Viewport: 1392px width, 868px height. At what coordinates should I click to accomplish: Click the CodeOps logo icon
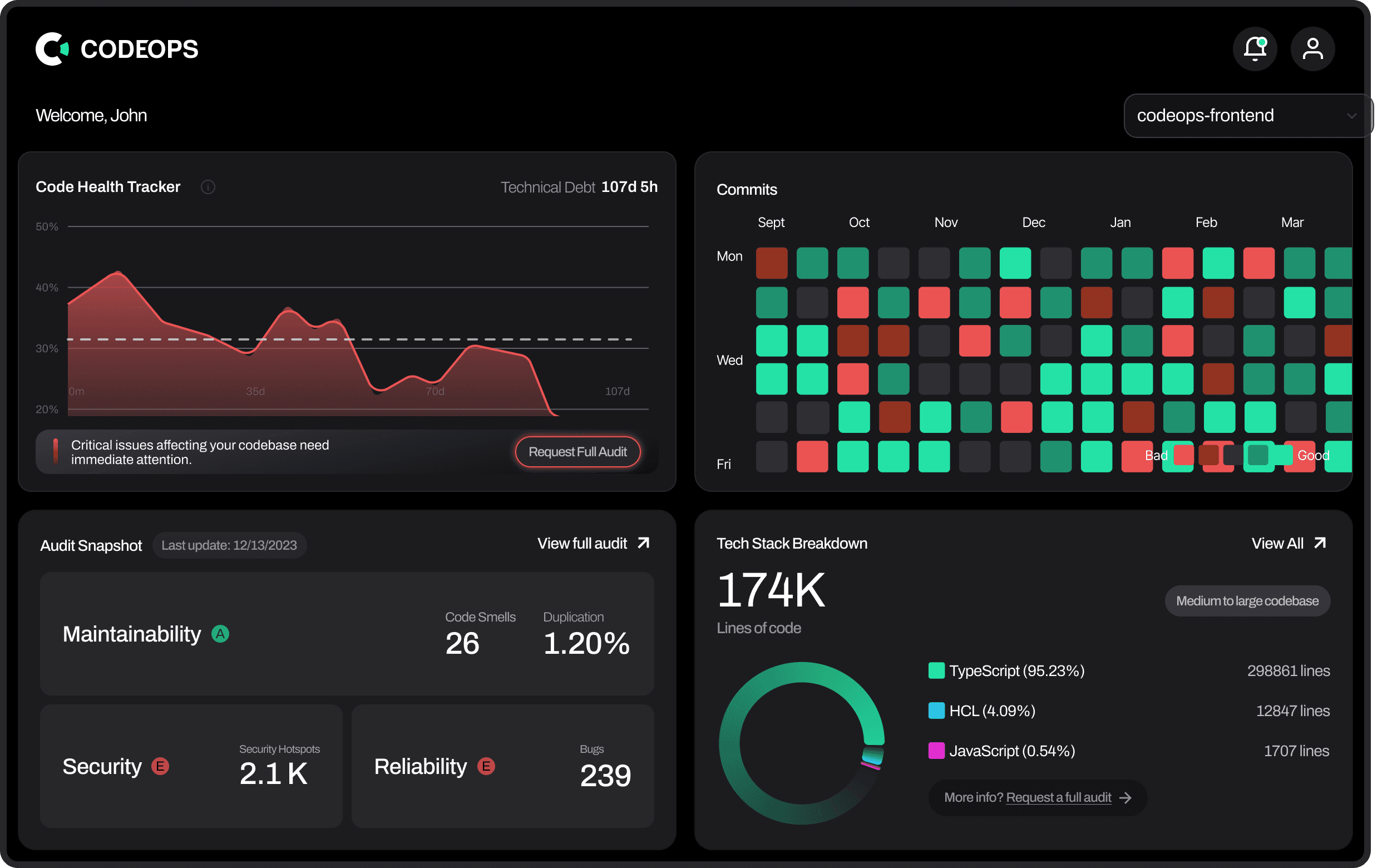[52, 49]
